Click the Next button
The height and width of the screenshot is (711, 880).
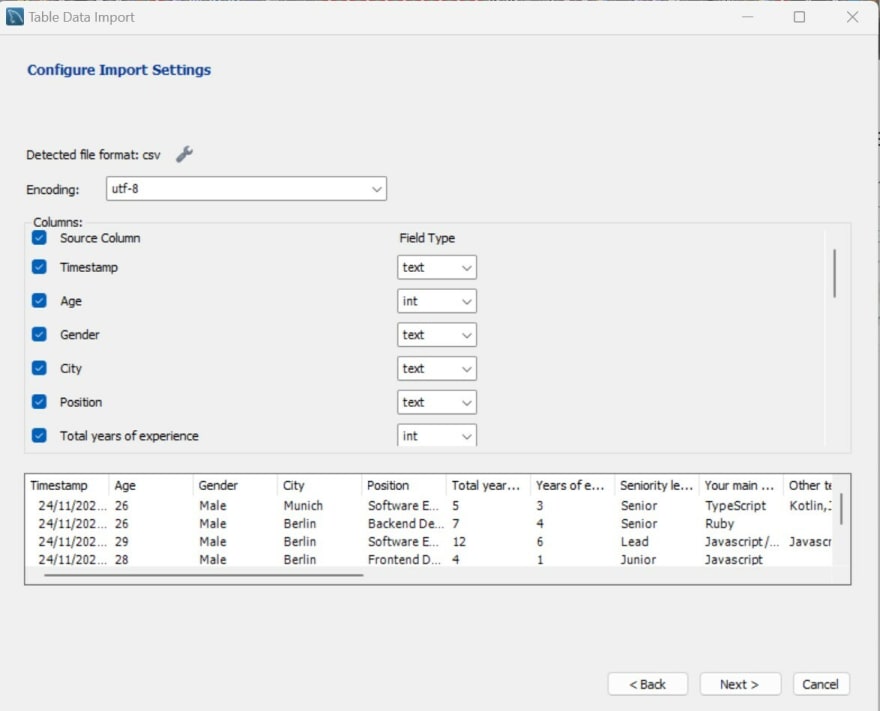pos(740,684)
